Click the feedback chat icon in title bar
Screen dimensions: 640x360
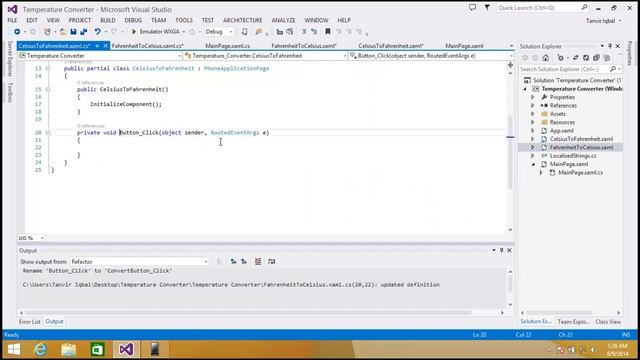[472, 7]
